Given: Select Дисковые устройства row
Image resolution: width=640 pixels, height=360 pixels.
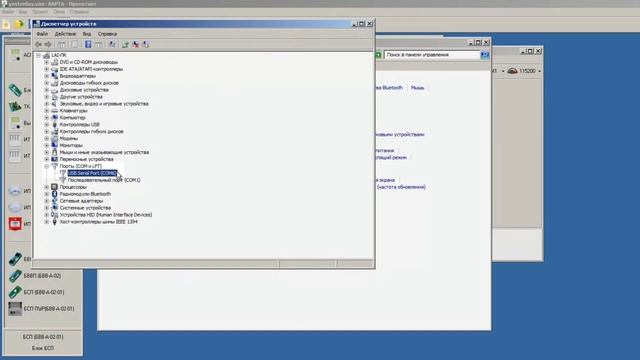Looking at the screenshot, I should pos(84,90).
